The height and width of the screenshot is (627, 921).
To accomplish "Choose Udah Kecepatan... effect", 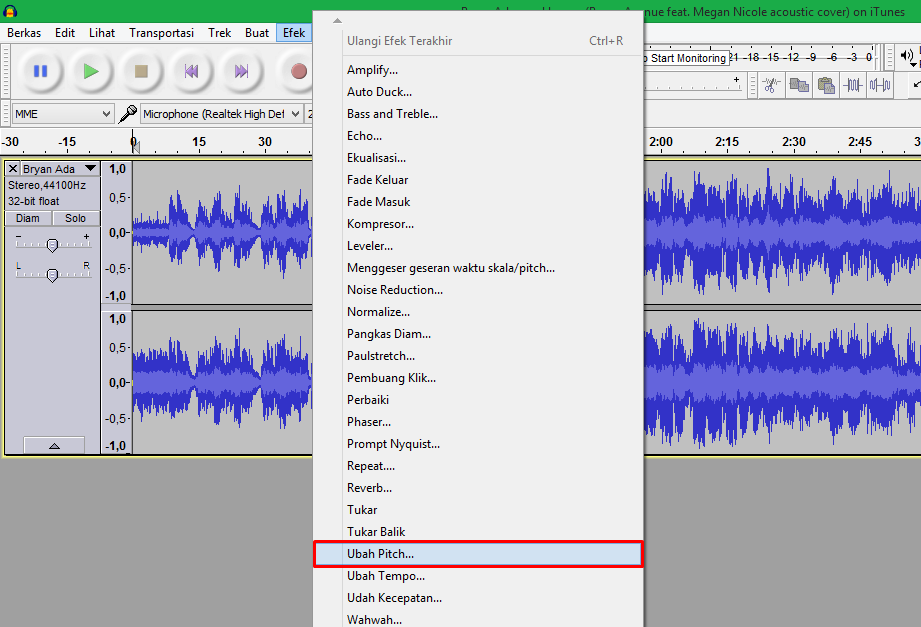I will (478, 598).
